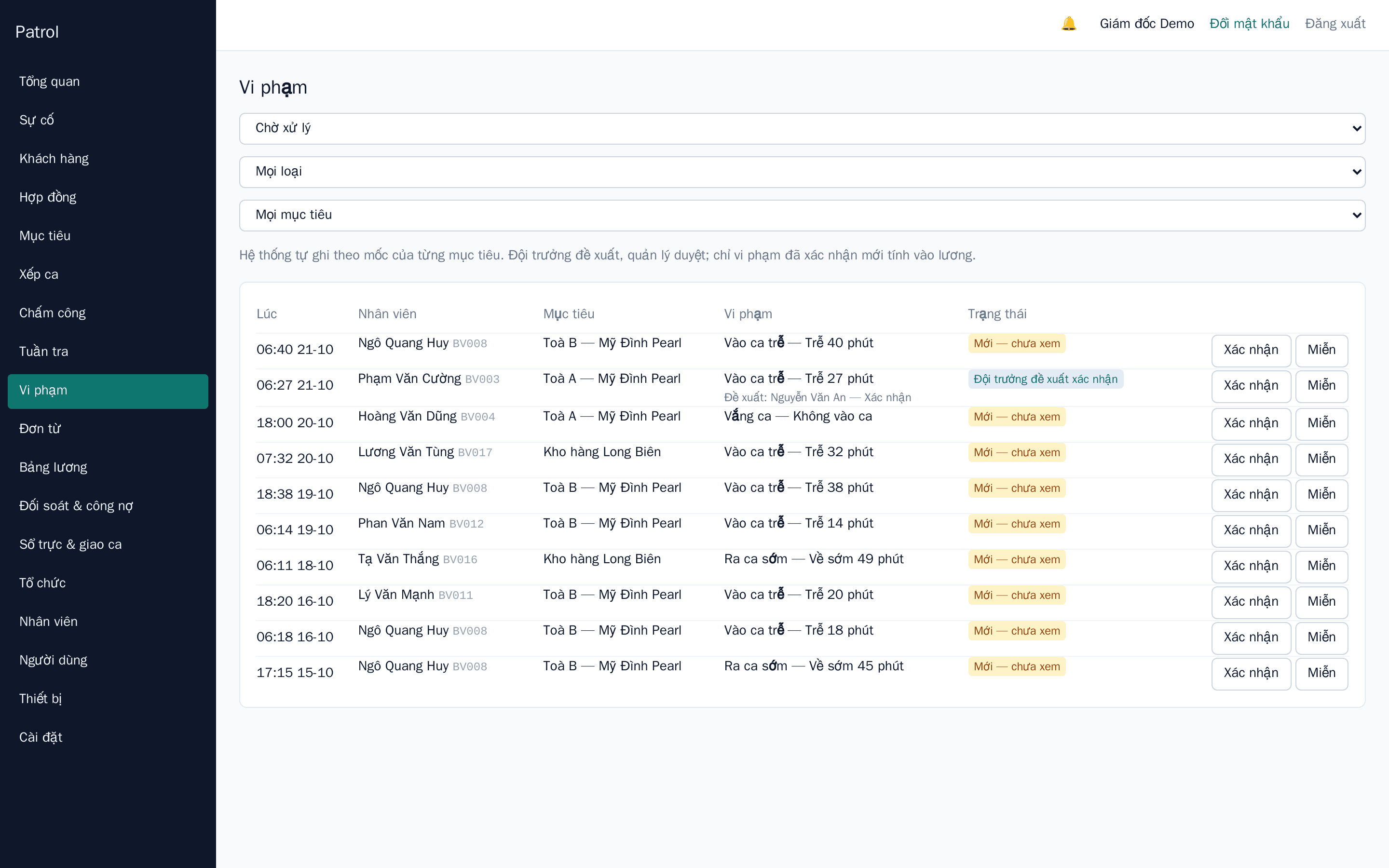Viewport: 1389px width, 868px height.
Task: Open Cài đặt sidebar item
Action: tap(108, 737)
